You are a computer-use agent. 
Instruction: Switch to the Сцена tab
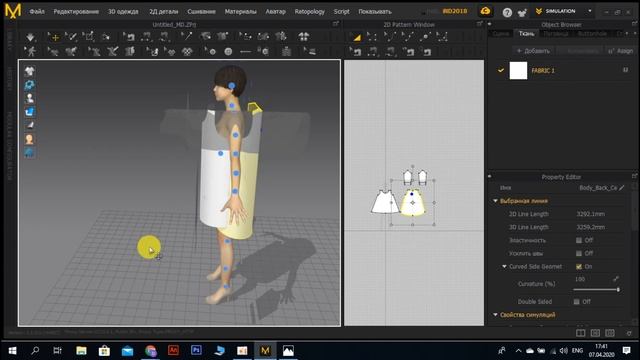501,34
